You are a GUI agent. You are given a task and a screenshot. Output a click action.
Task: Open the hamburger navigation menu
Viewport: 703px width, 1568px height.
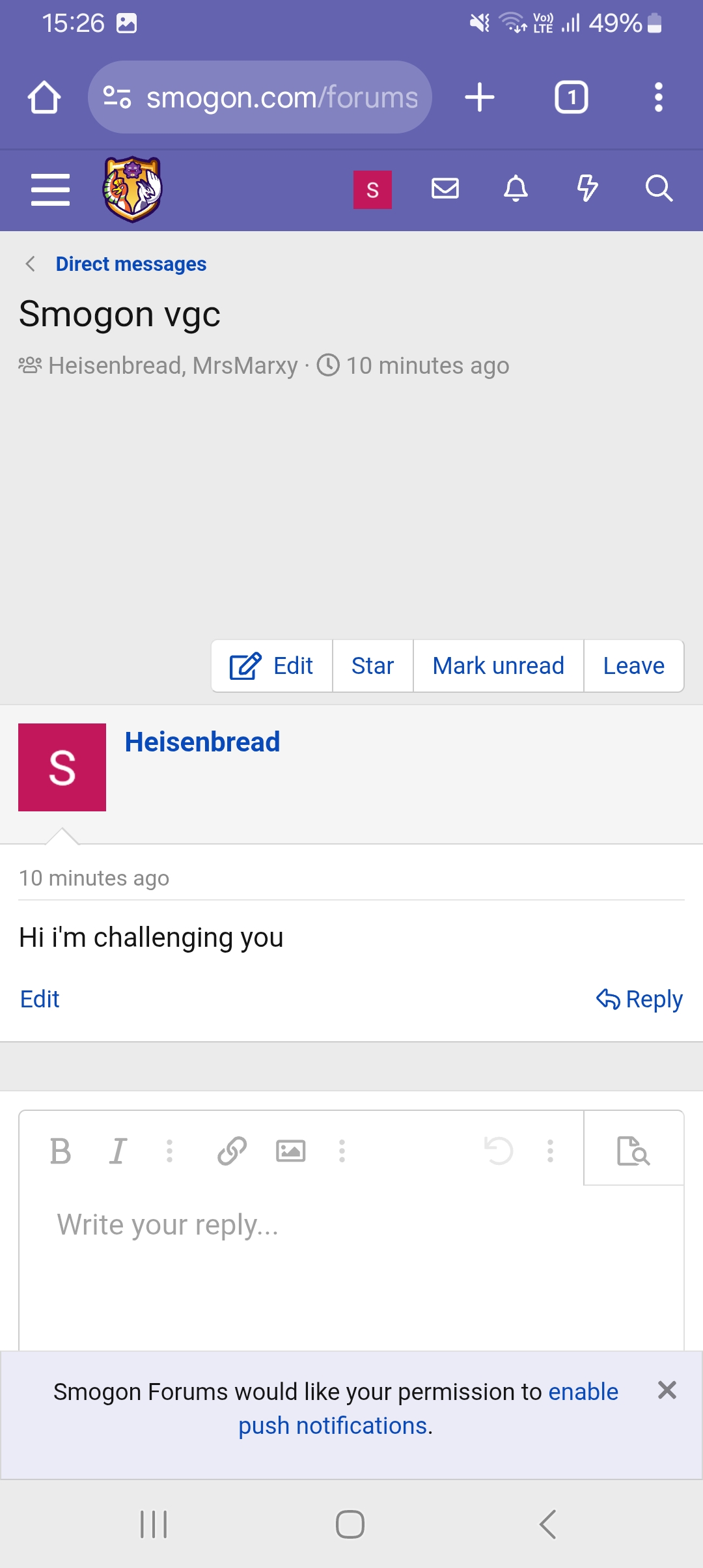pyautogui.click(x=50, y=189)
